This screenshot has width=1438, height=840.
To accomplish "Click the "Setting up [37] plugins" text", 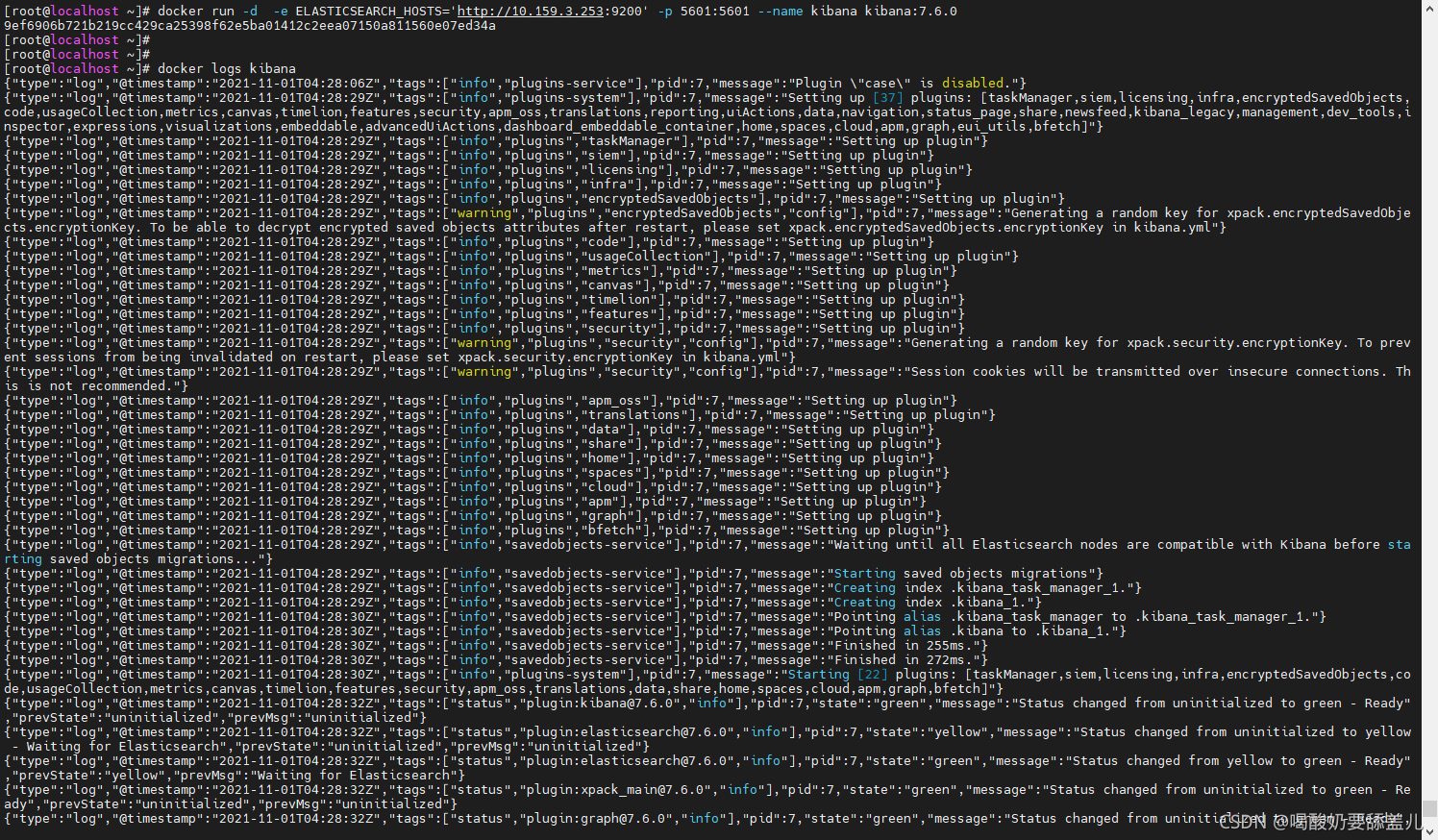I will coord(880,98).
